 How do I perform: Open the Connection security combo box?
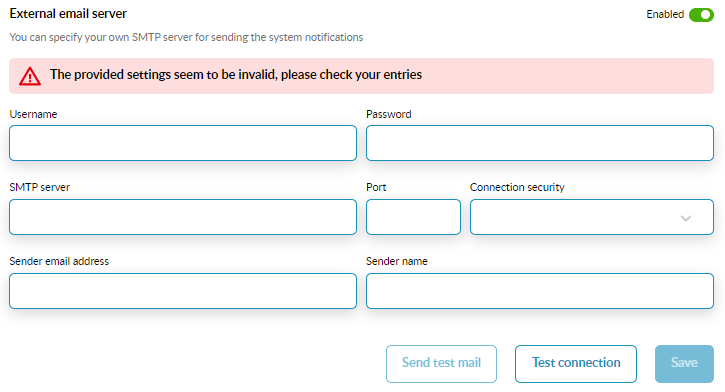click(592, 217)
